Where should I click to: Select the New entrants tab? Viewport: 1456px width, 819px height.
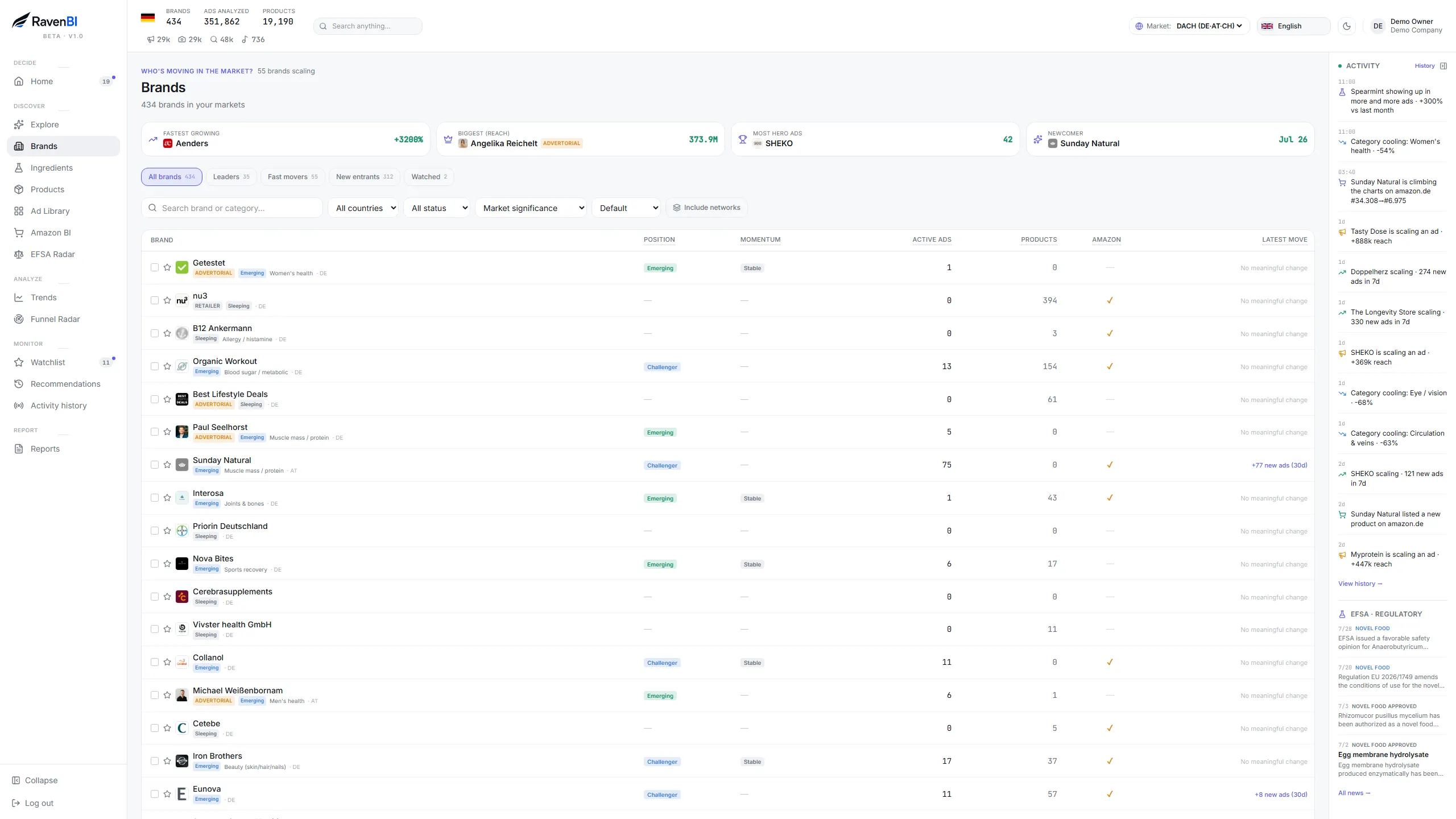[x=365, y=177]
